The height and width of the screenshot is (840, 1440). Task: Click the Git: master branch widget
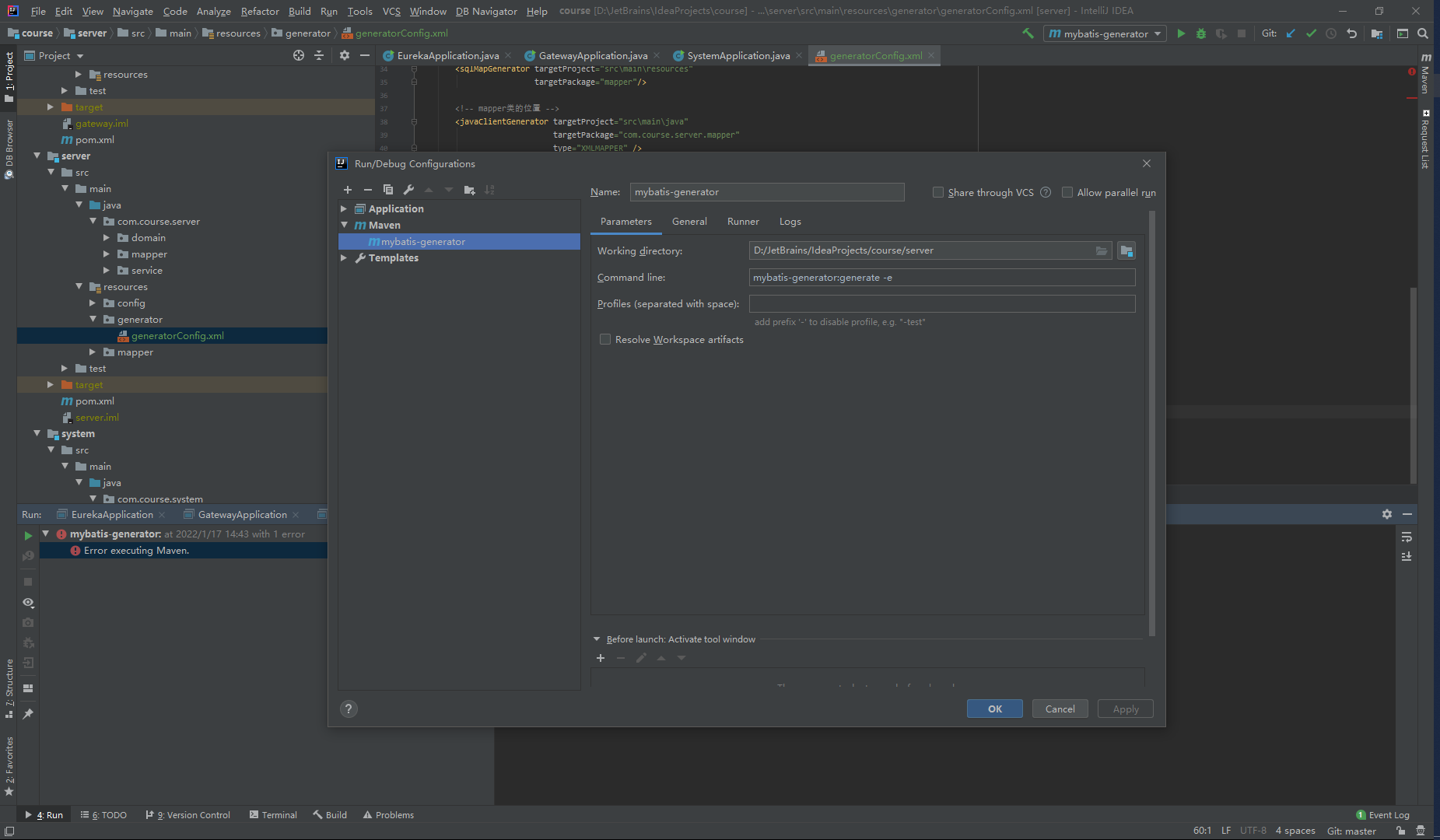[1351, 831]
